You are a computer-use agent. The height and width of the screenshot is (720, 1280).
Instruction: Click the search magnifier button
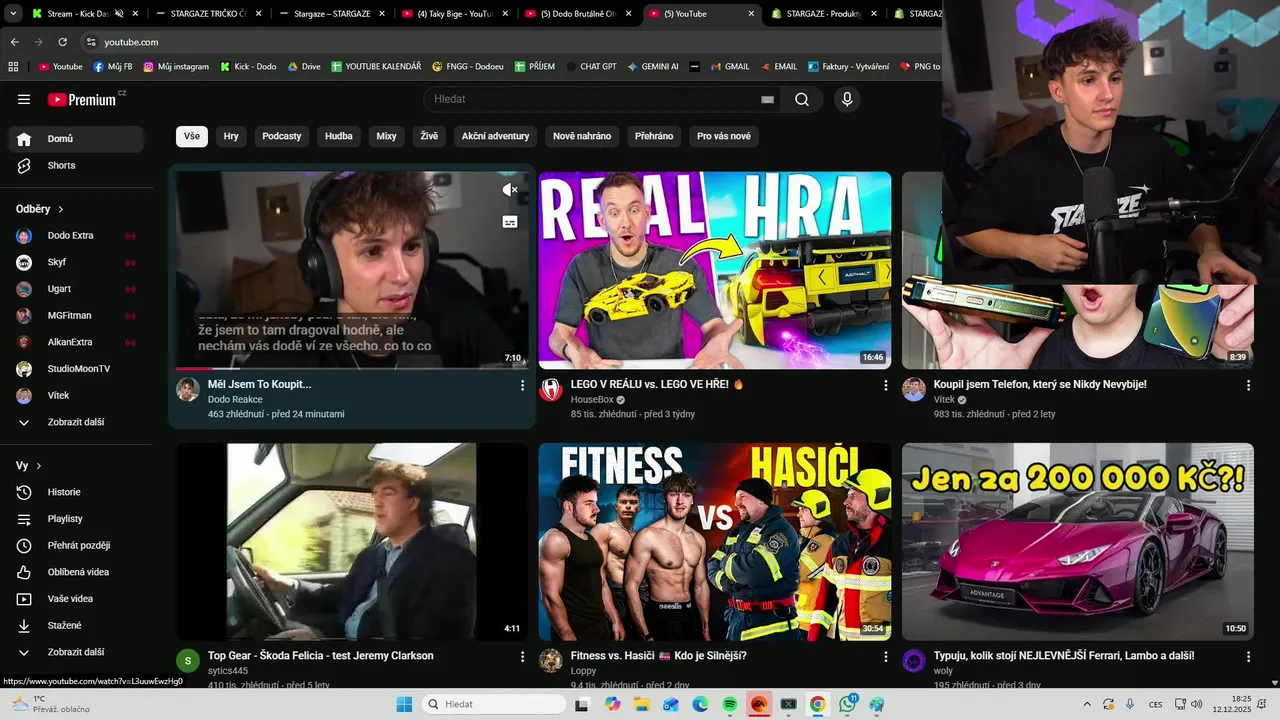(802, 99)
